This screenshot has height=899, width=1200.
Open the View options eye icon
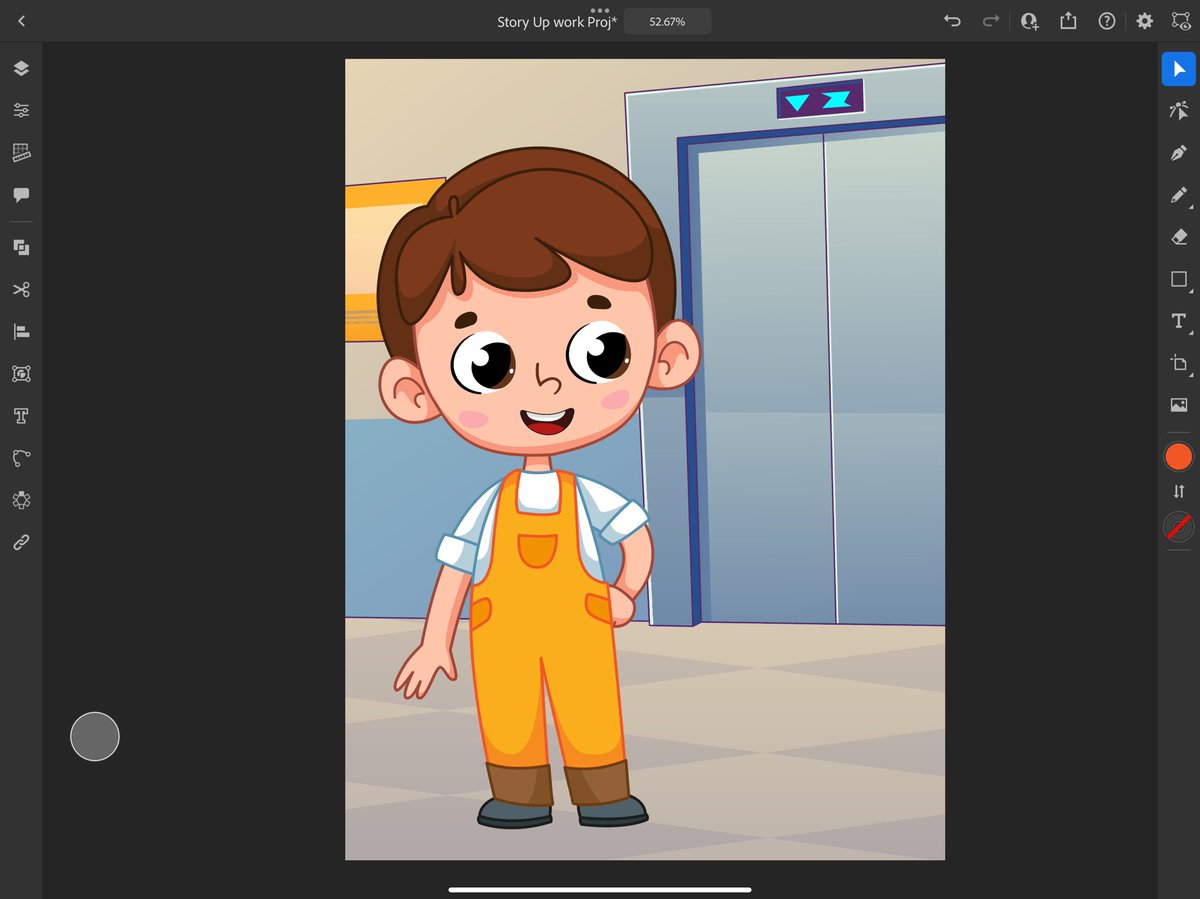pos(1179,21)
